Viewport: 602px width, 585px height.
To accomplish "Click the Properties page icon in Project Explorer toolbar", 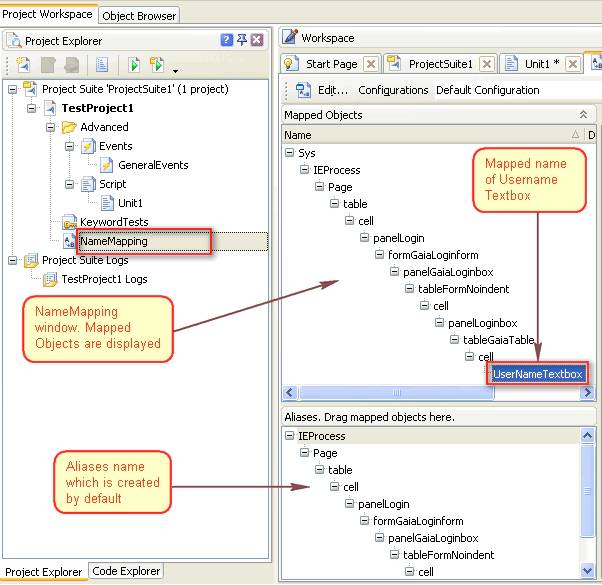I will click(102, 66).
